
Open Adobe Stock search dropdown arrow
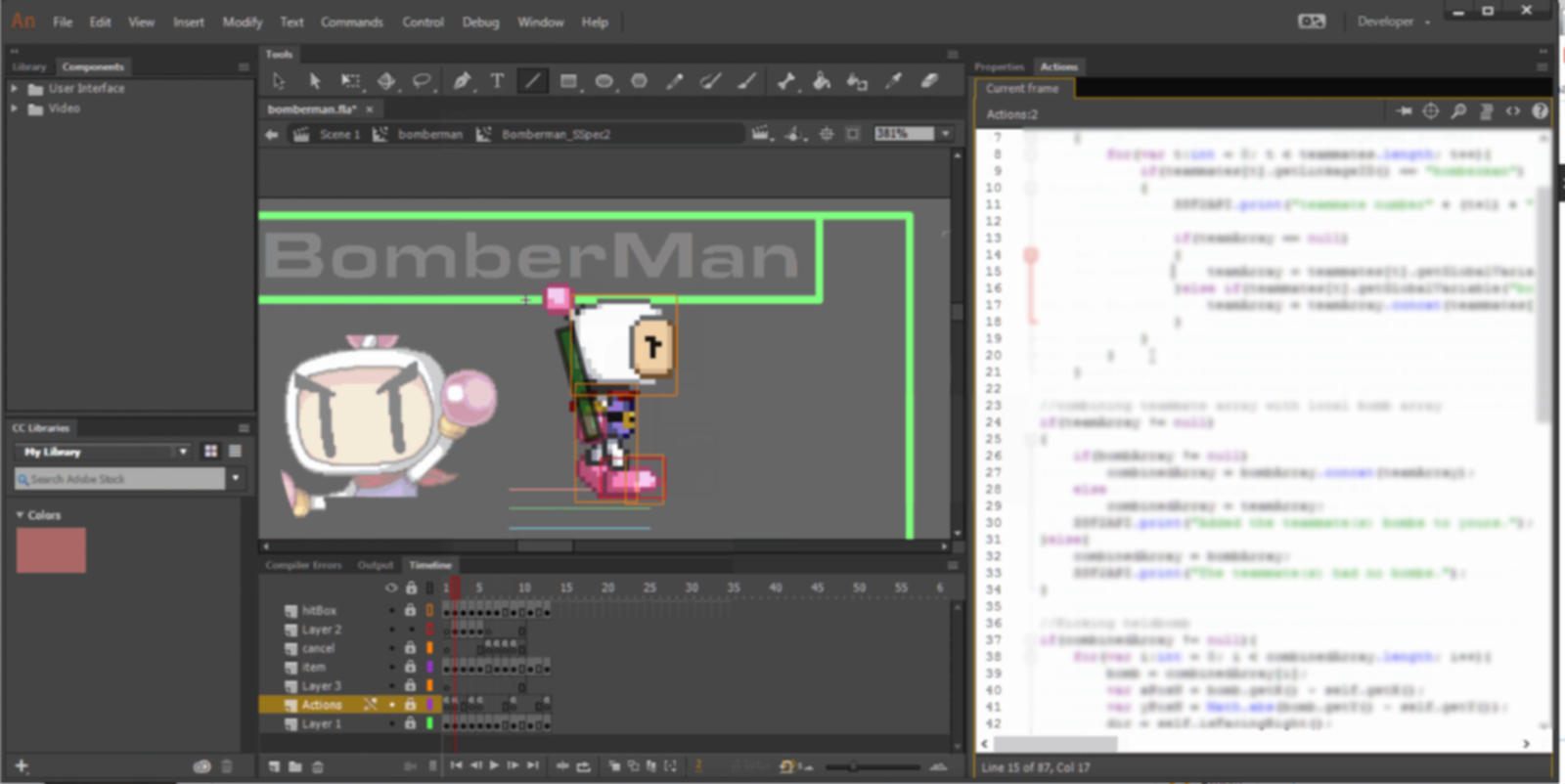(236, 478)
